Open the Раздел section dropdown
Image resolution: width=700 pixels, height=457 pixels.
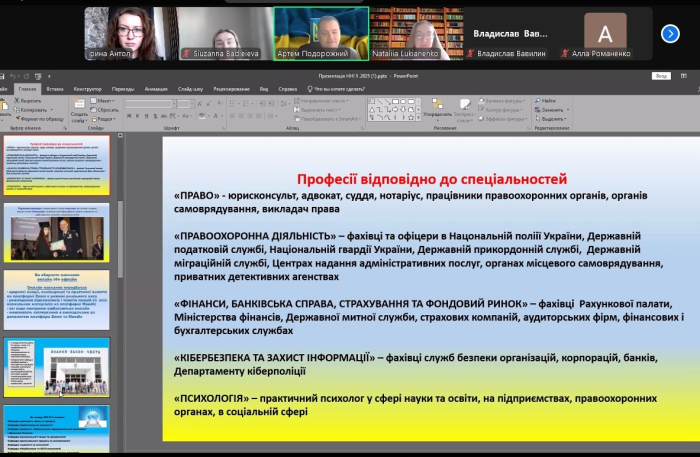coord(103,119)
